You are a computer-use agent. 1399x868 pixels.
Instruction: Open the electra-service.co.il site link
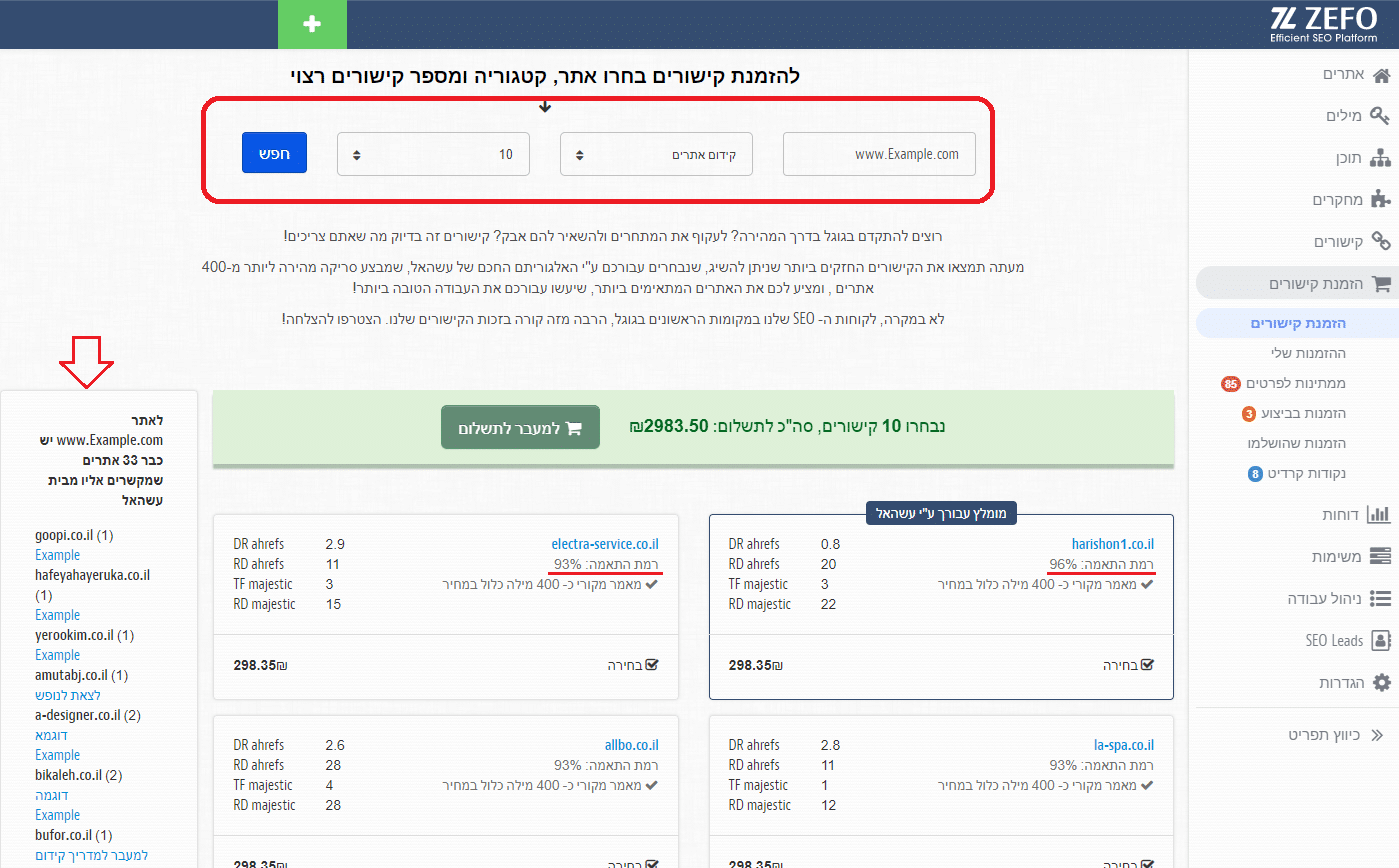tap(605, 544)
